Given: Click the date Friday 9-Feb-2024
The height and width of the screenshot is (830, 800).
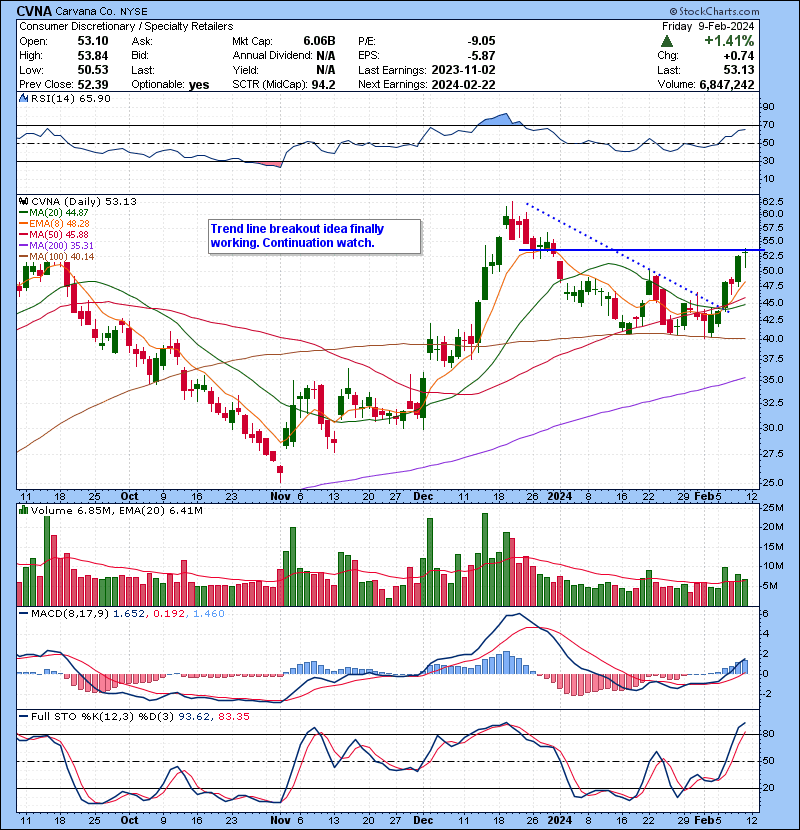Looking at the screenshot, I should coord(708,26).
